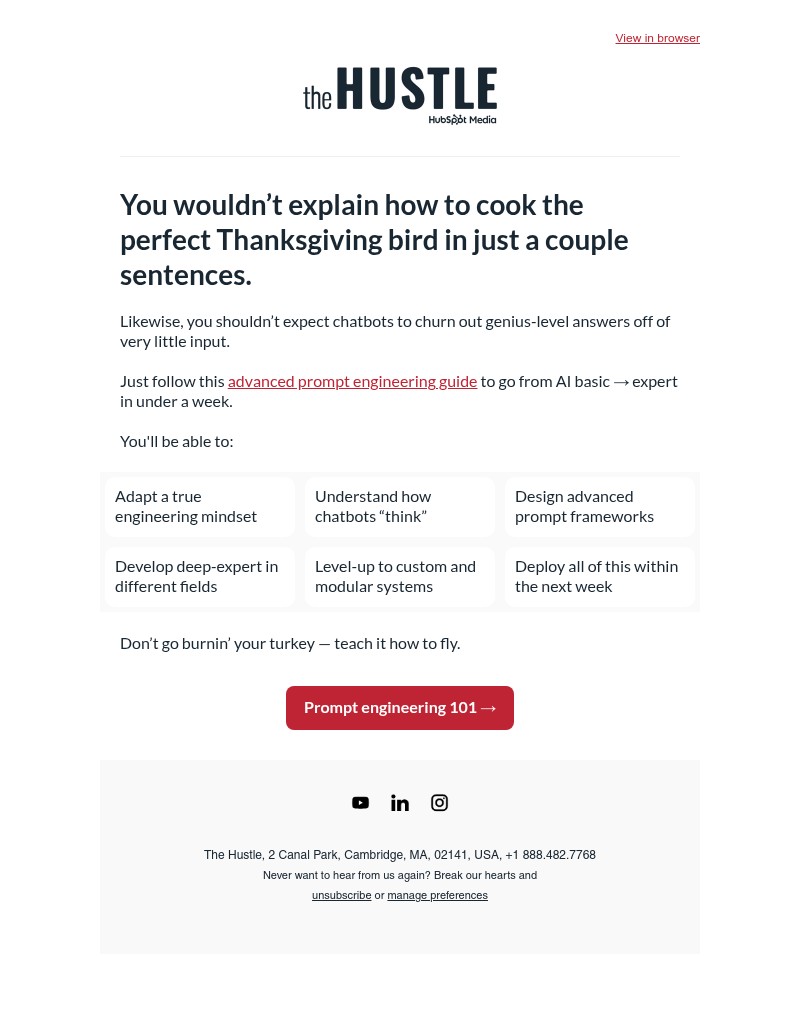Select the 'Design advanced prompt frameworks' card
This screenshot has width=800, height=1024.
(599, 506)
